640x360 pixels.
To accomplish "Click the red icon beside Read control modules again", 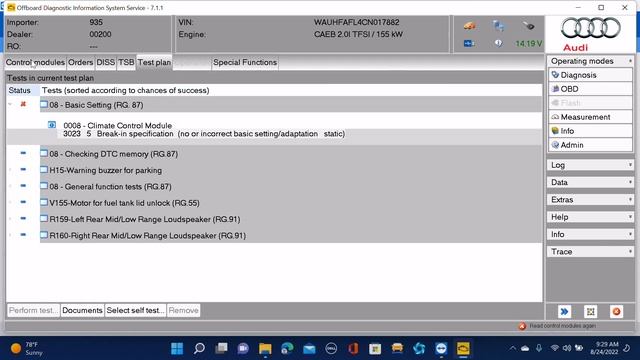I will [522, 326].
